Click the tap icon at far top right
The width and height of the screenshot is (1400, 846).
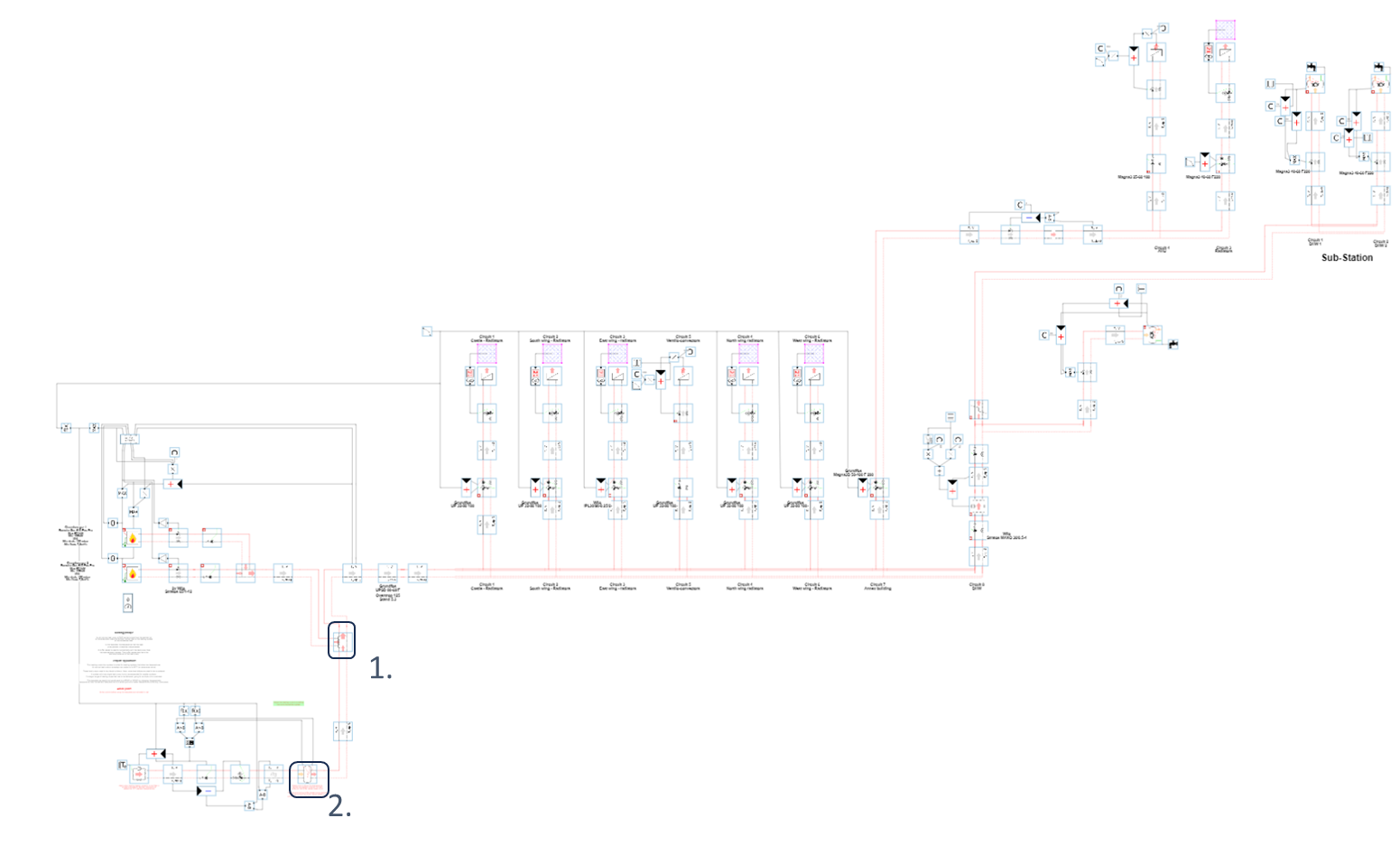click(x=1378, y=68)
